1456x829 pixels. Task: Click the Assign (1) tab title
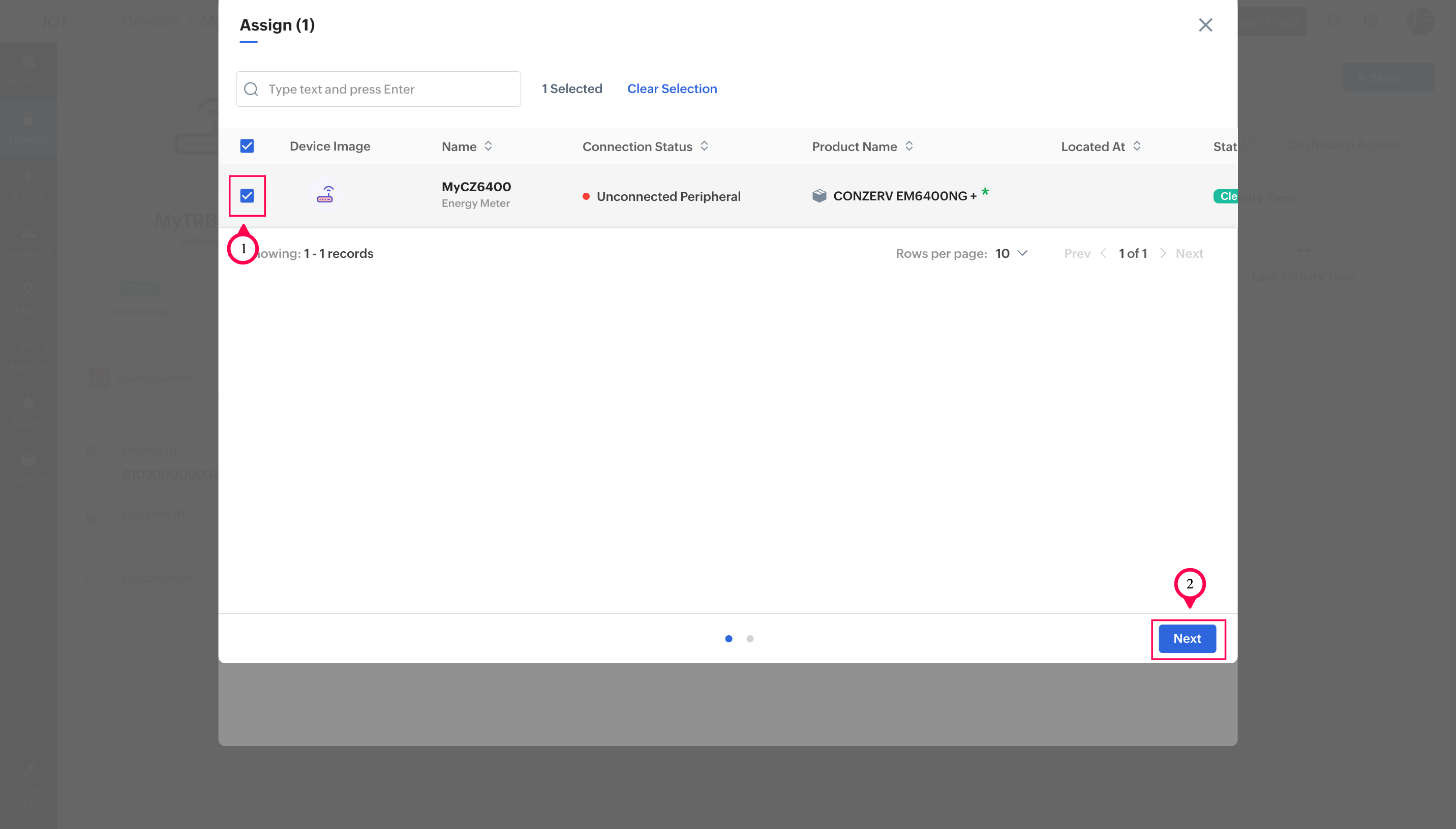click(277, 25)
